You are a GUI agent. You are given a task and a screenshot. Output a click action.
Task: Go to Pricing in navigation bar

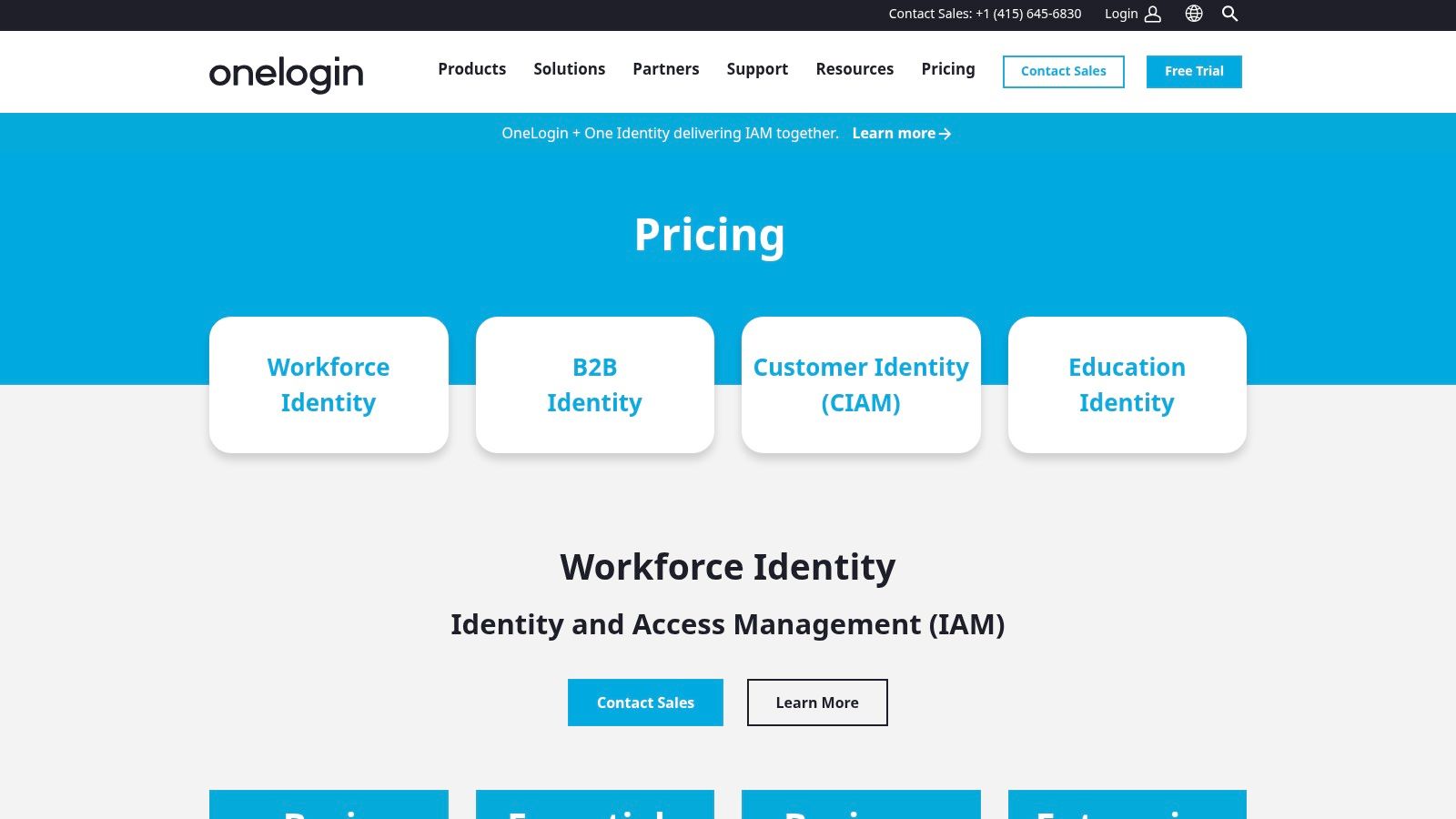(x=947, y=69)
